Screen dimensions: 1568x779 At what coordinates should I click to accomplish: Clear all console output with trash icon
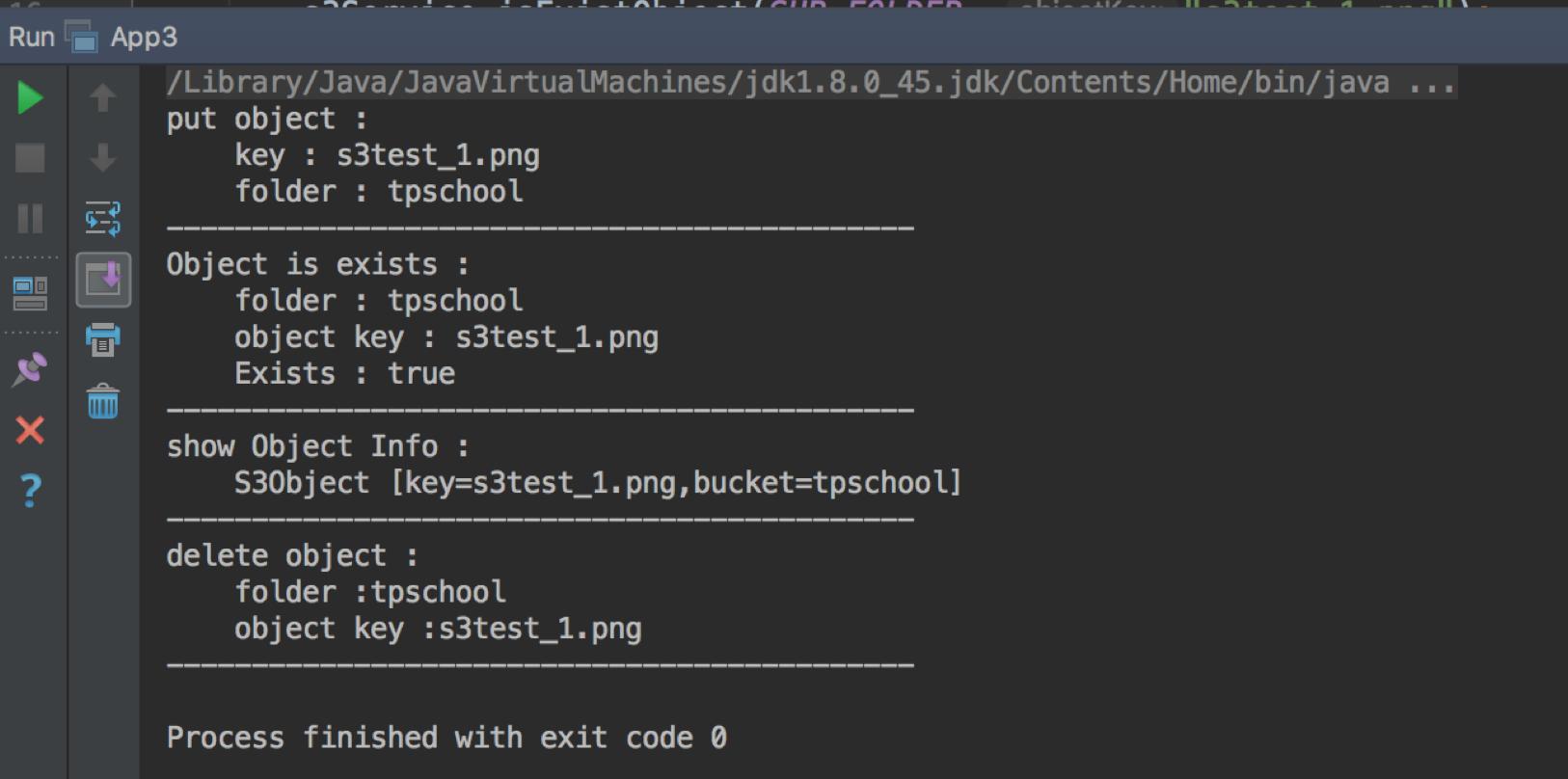coord(103,401)
